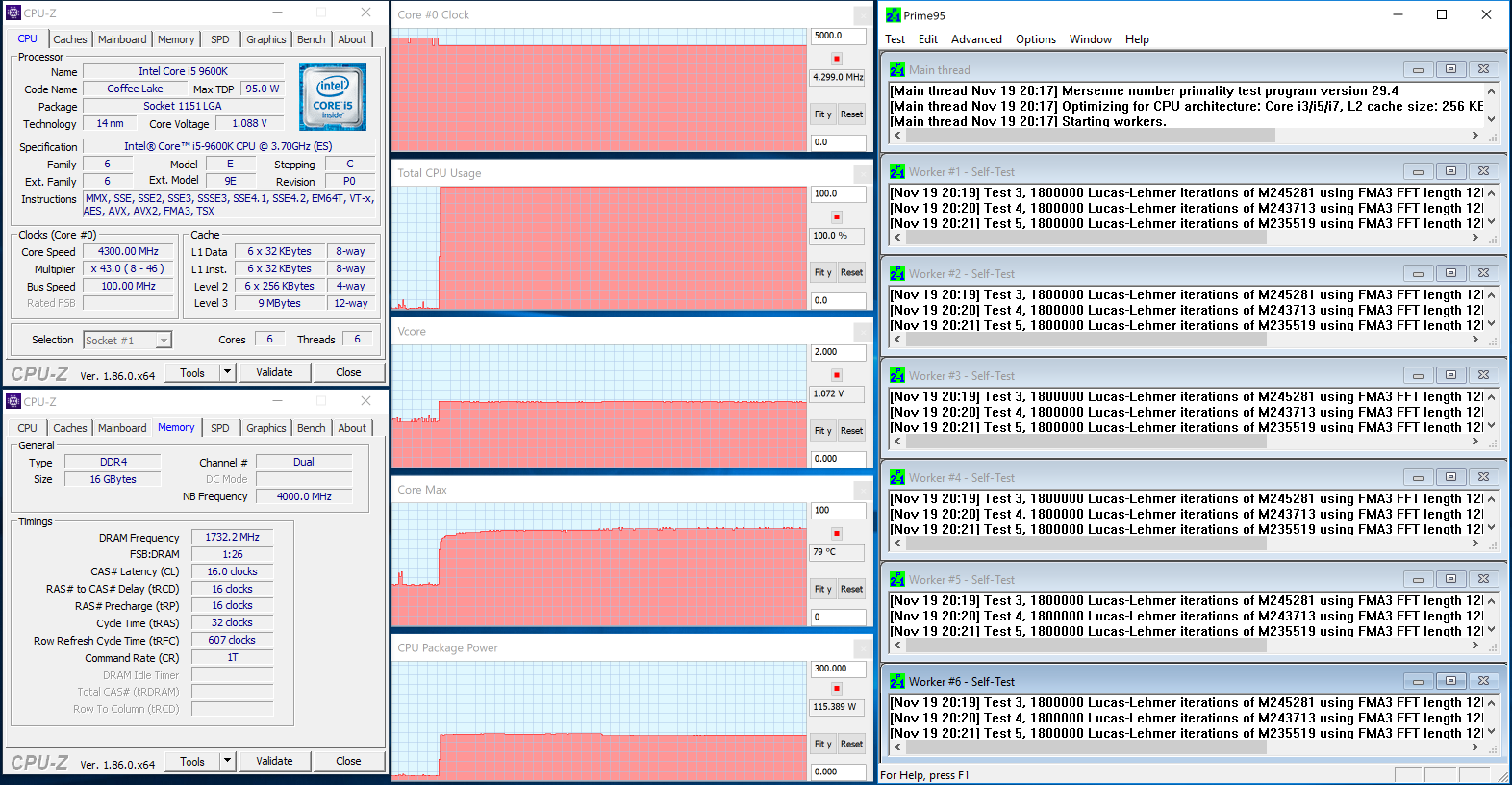Open the Help menu in Prime95

(1138, 39)
